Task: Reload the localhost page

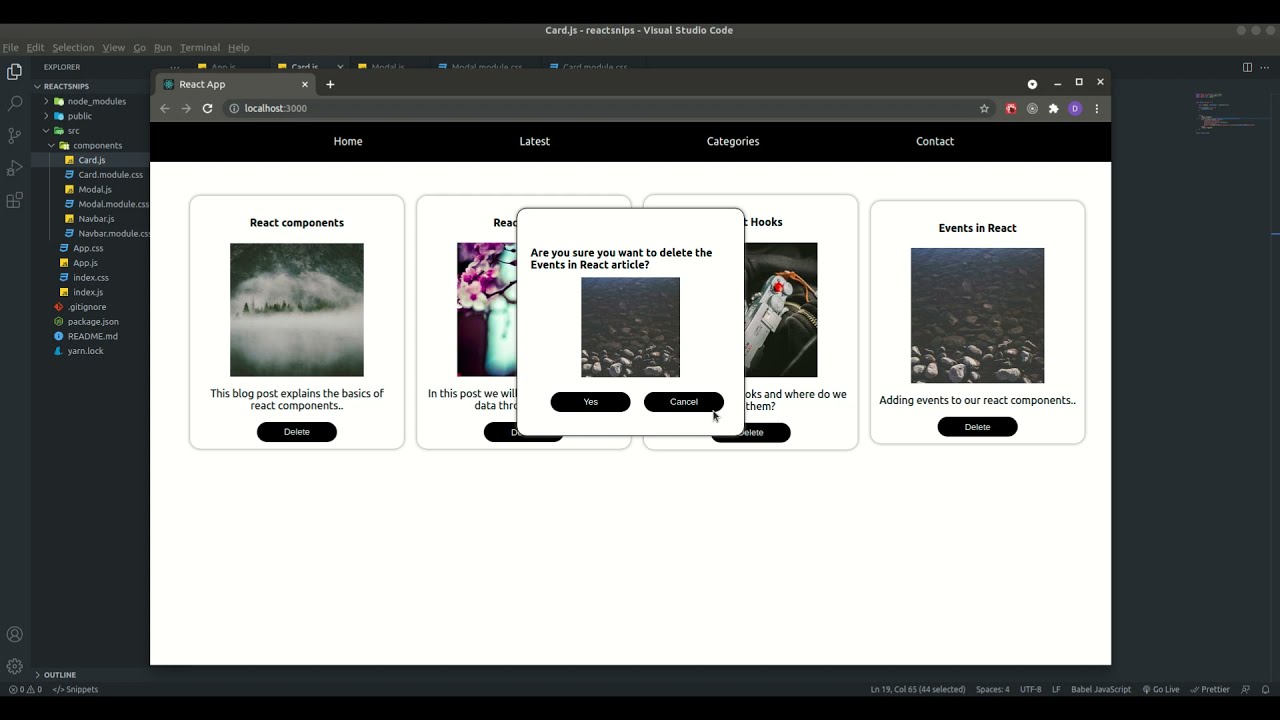Action: (208, 108)
